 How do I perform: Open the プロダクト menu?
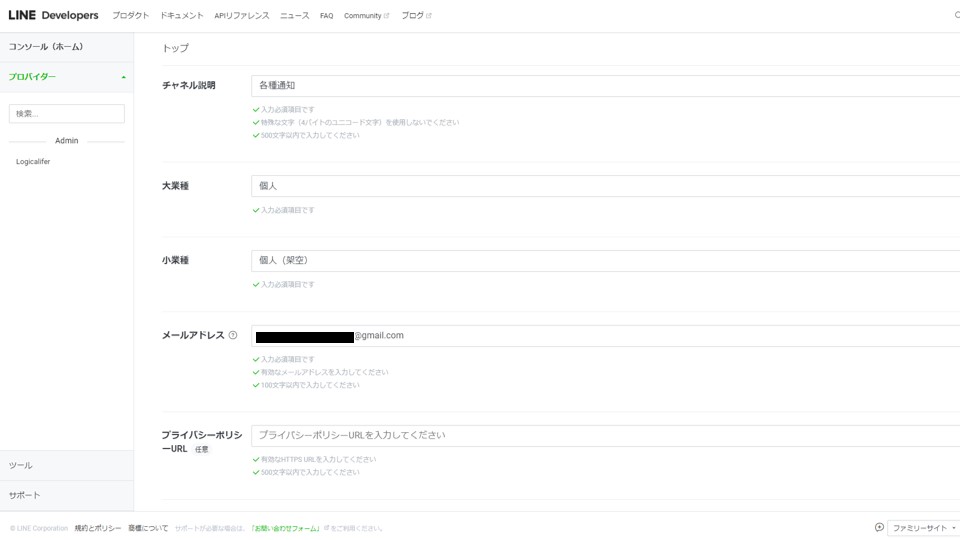[x=130, y=16]
